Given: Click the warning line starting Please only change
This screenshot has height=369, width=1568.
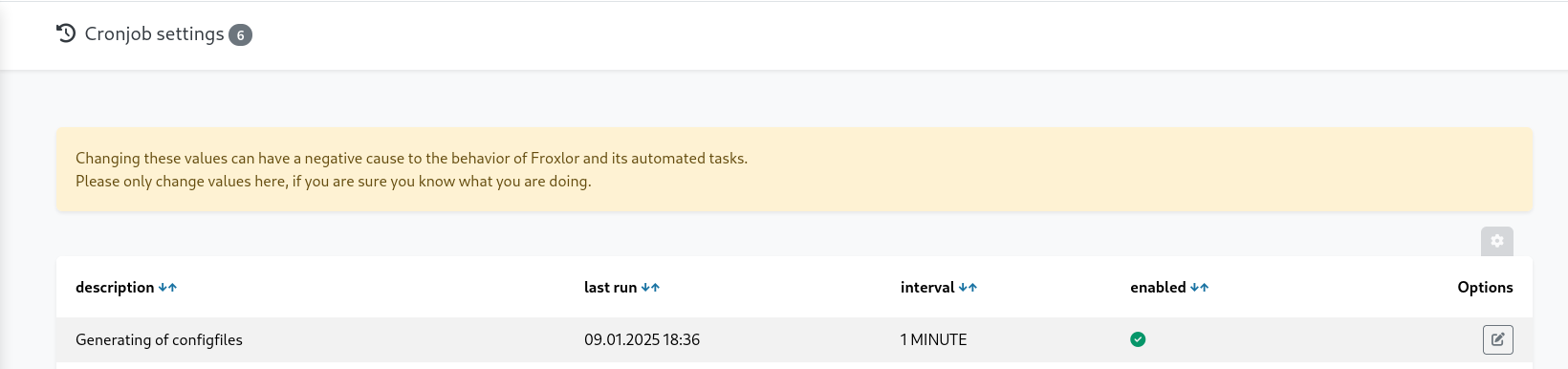Looking at the screenshot, I should pyautogui.click(x=334, y=182).
